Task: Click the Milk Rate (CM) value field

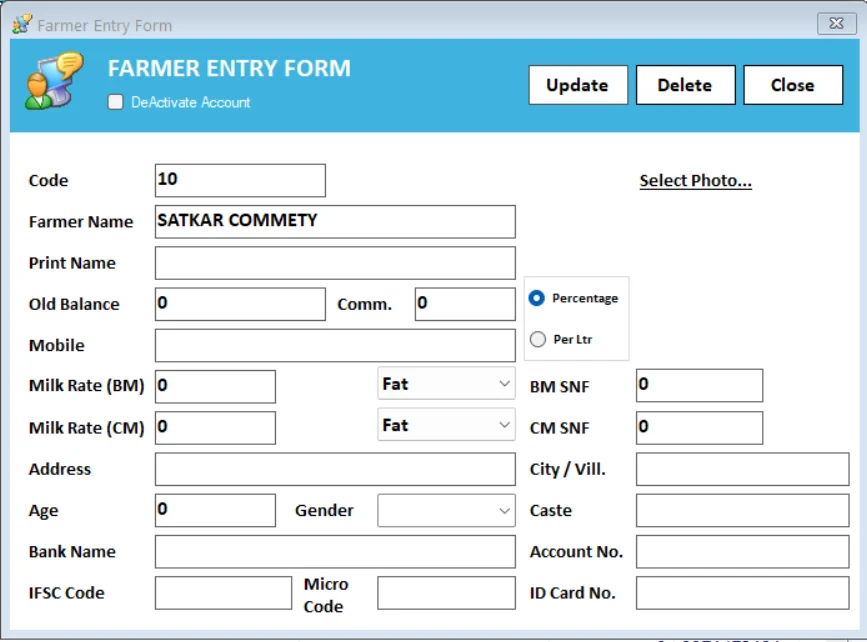Action: (215, 427)
